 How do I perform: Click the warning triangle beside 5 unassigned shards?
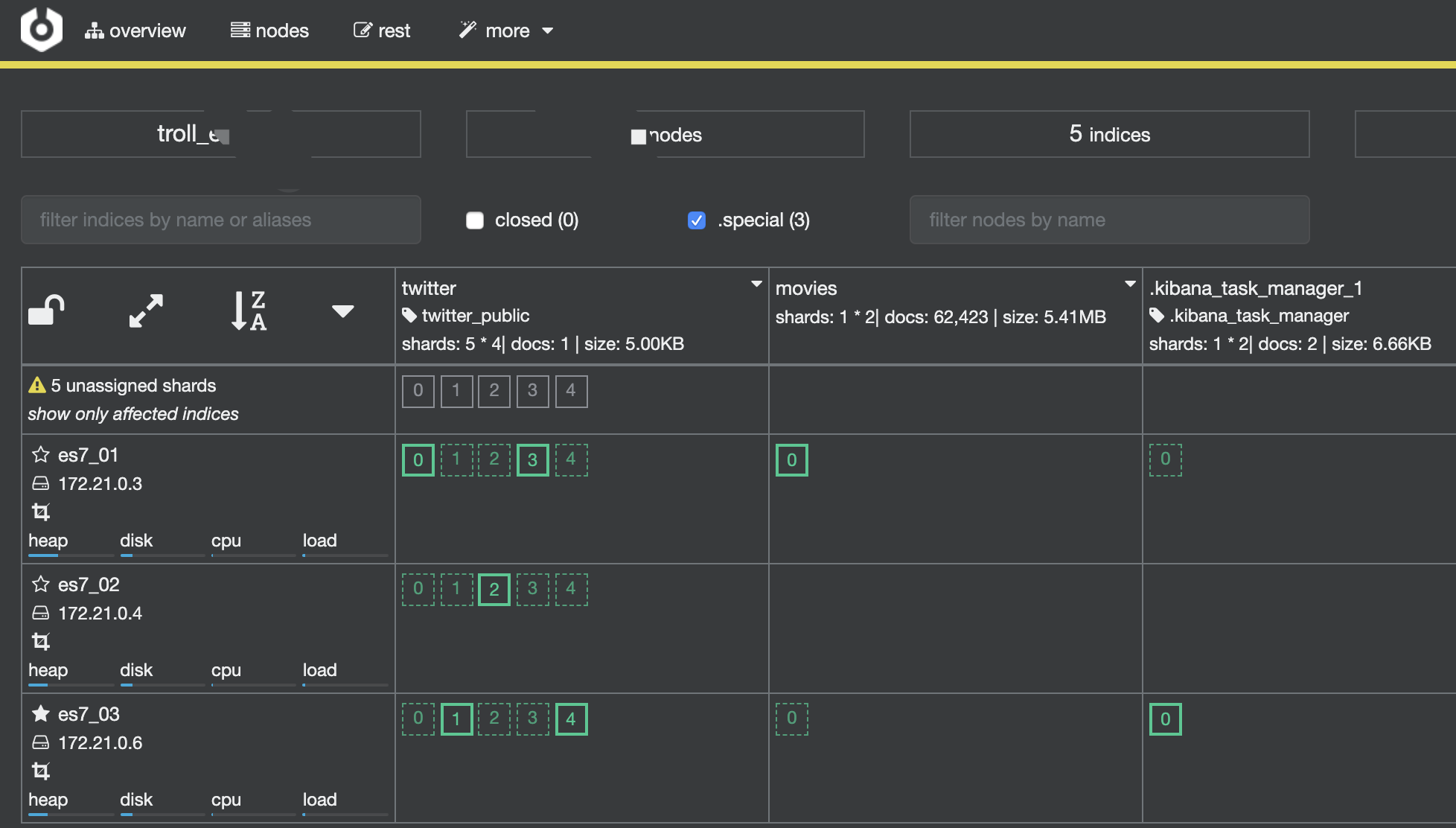pos(36,385)
